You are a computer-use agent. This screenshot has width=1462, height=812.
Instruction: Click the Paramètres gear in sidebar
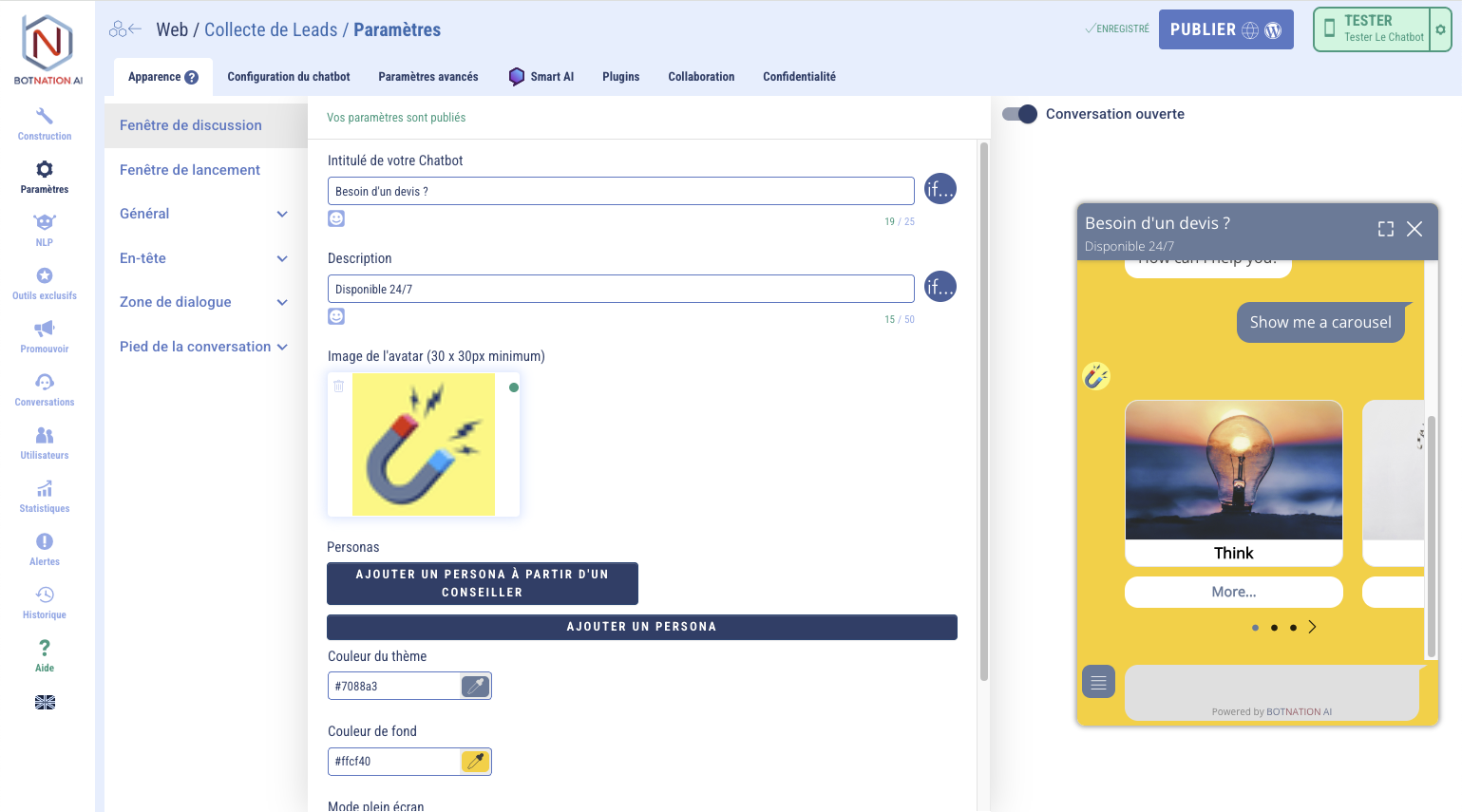[x=45, y=177]
